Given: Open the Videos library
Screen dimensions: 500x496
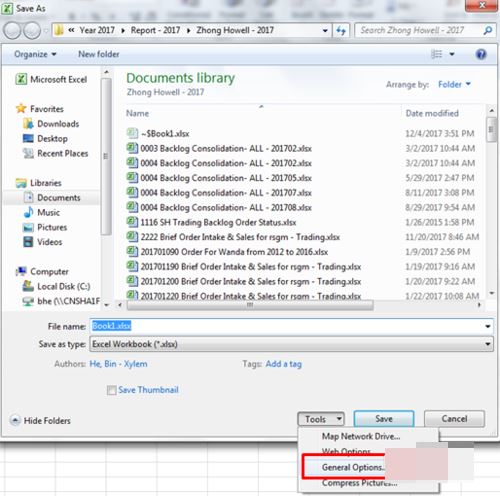Looking at the screenshot, I should pos(42,242).
